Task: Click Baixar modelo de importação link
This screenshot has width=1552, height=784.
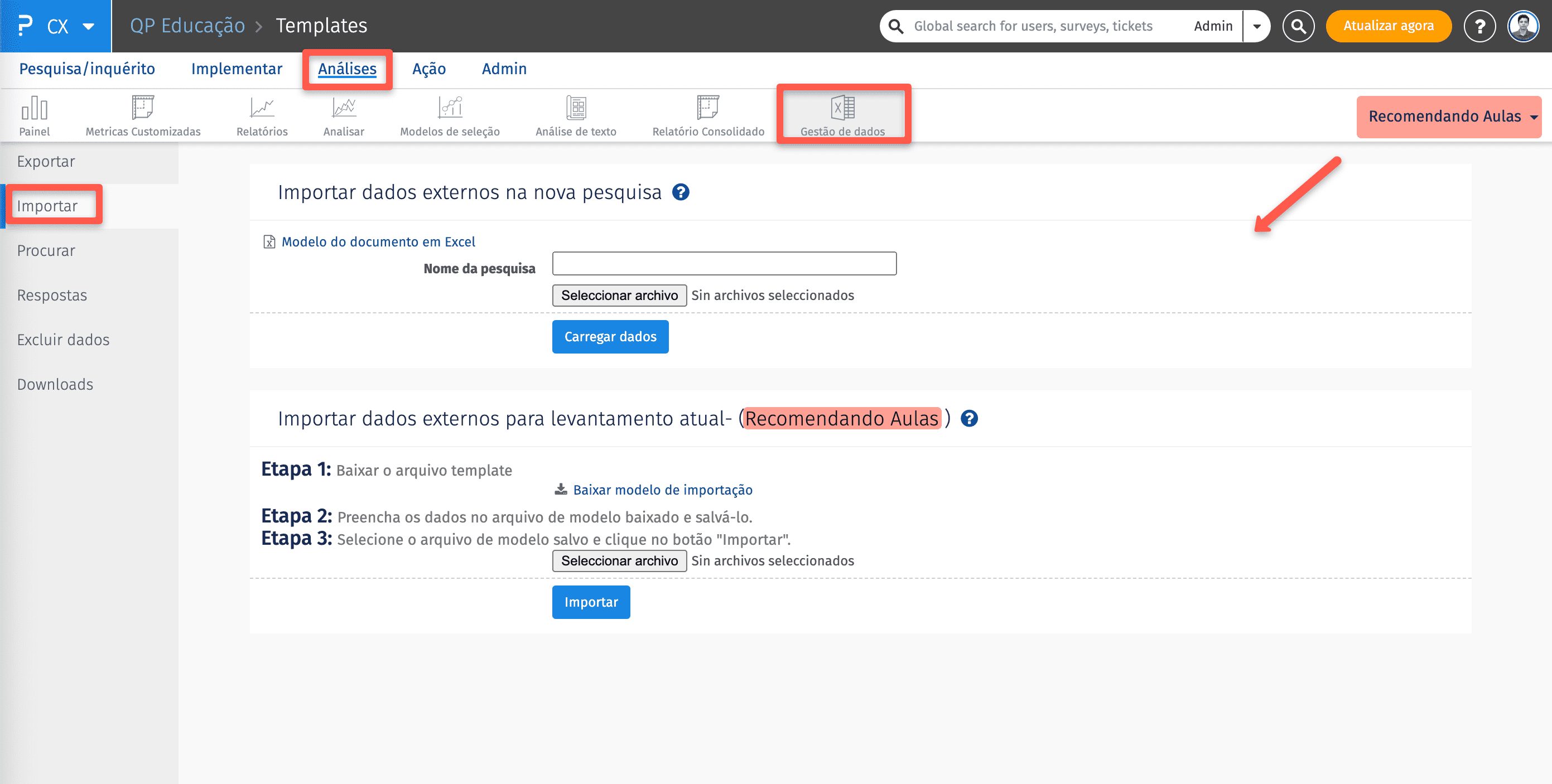Action: coord(662,490)
